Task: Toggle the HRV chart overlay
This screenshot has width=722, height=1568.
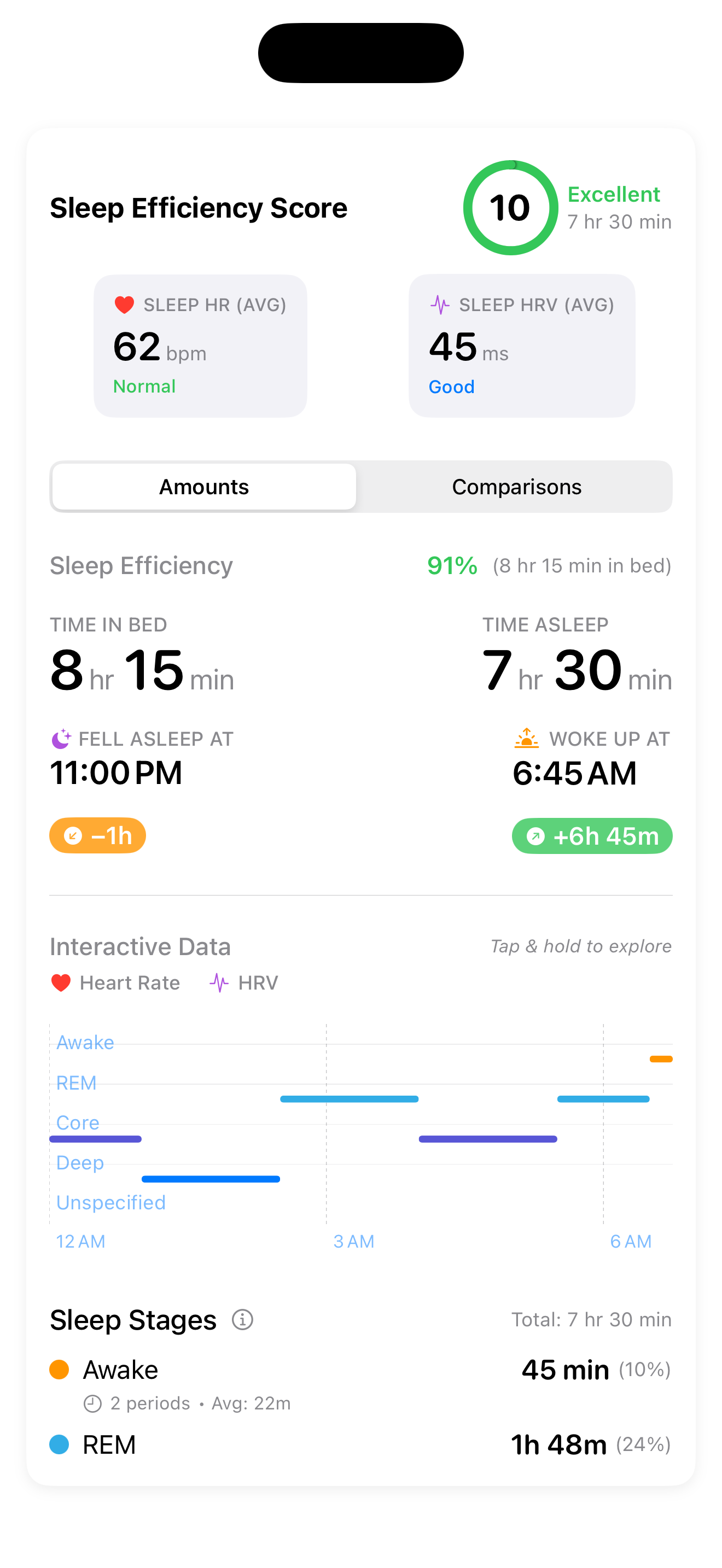Action: [x=243, y=982]
